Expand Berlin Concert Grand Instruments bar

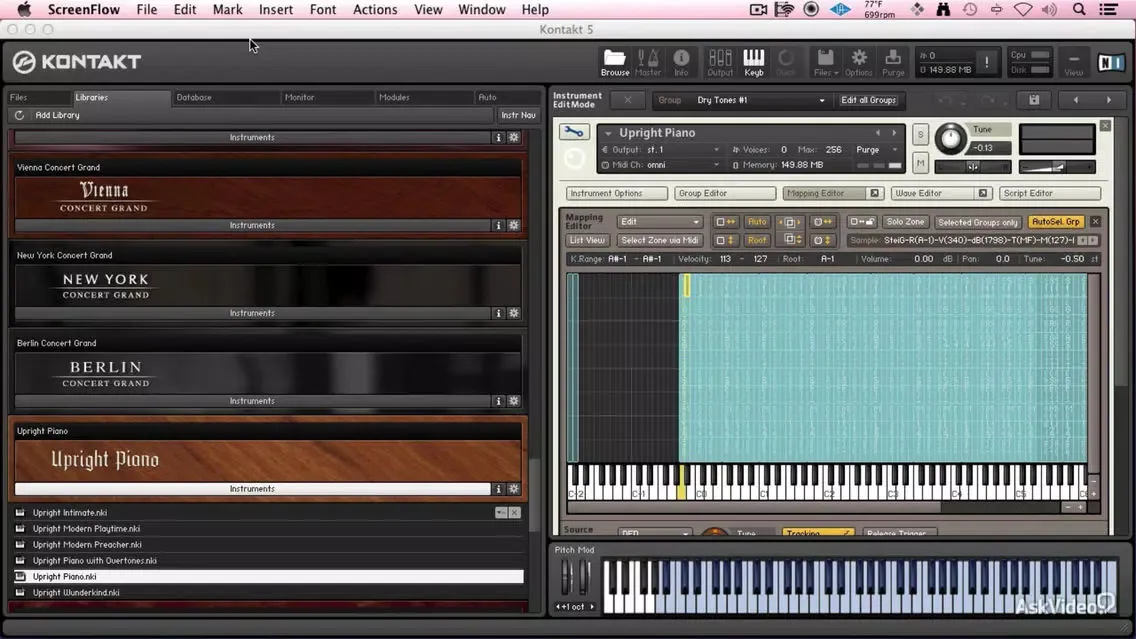(x=252, y=401)
